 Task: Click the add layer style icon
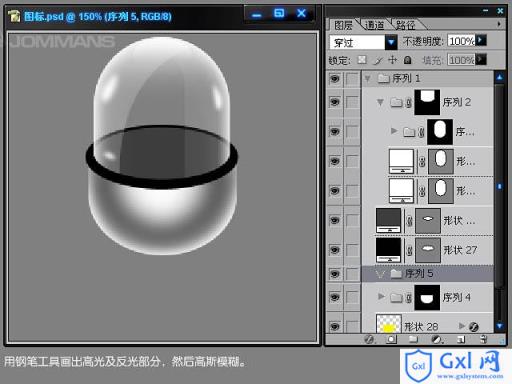pyautogui.click(x=369, y=339)
